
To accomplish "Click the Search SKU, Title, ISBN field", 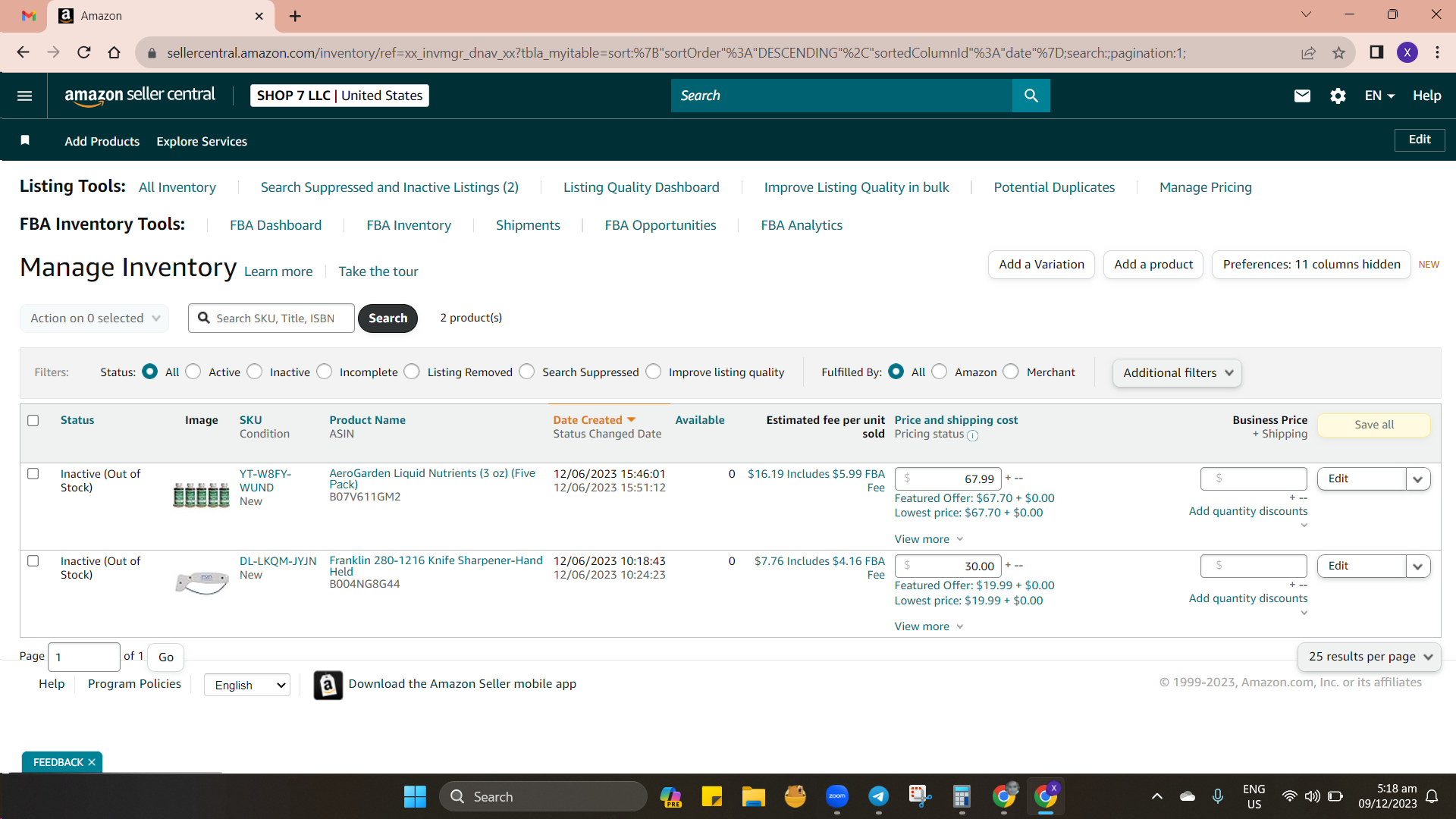I will click(271, 318).
